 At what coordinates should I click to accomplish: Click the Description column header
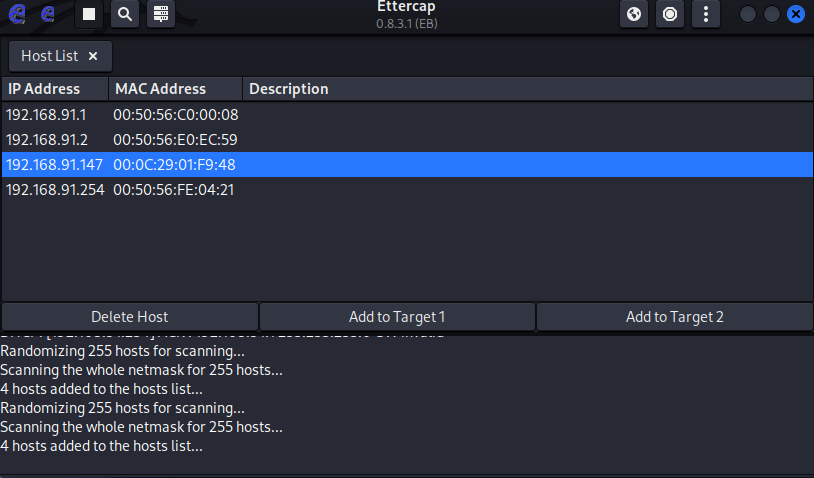click(x=527, y=89)
